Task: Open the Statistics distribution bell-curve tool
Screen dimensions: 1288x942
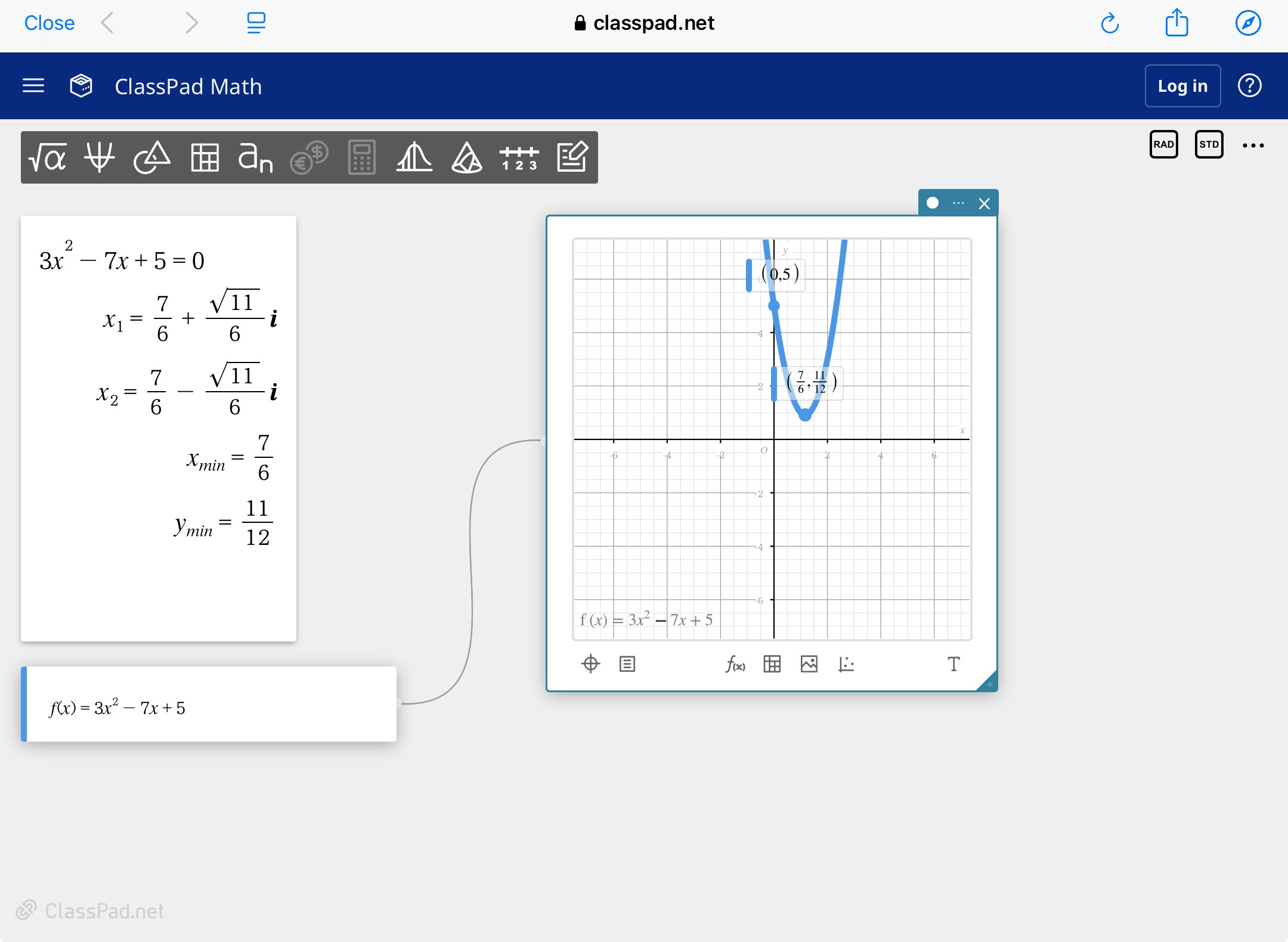Action: [414, 157]
